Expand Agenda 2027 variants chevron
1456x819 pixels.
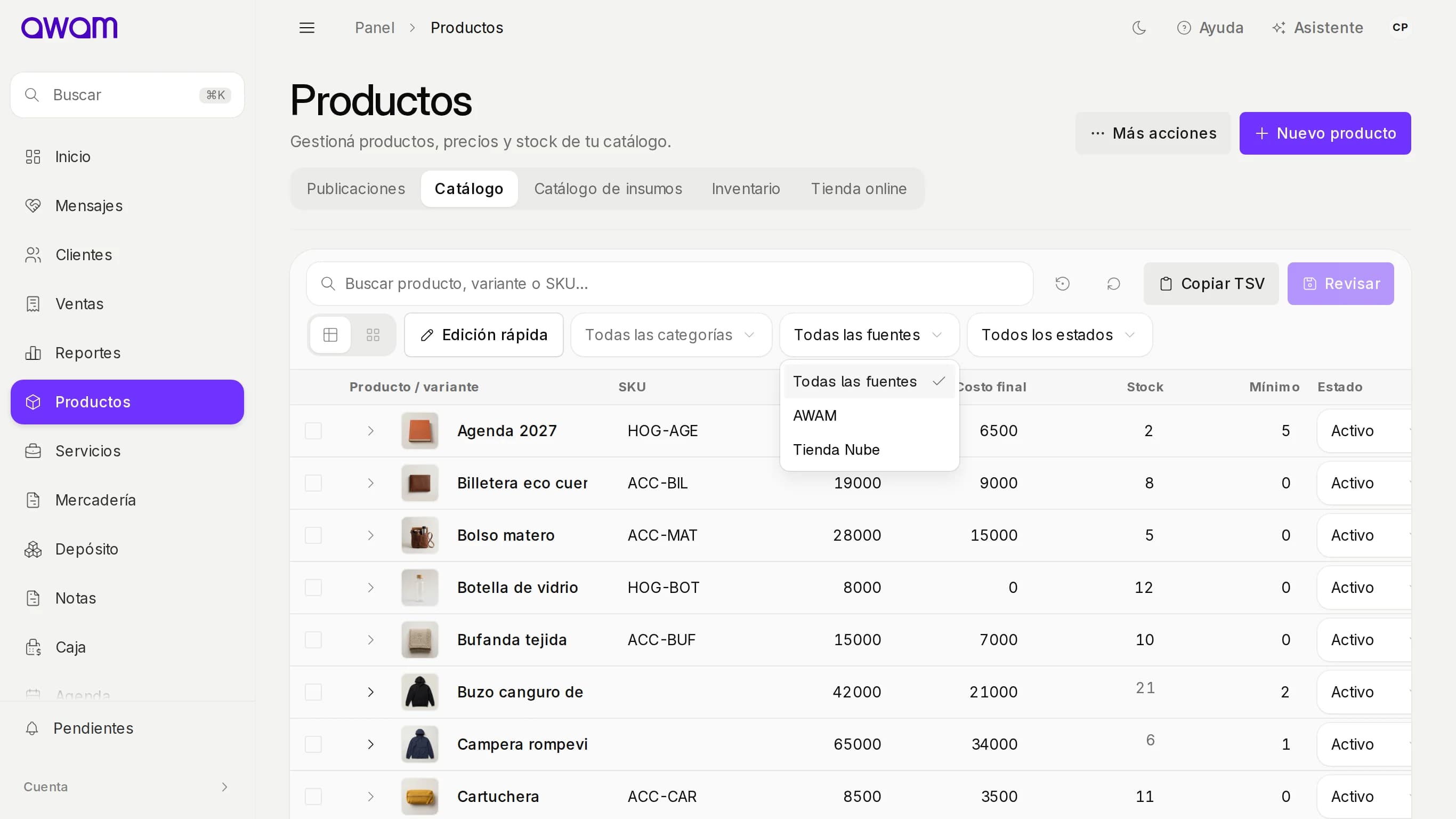pos(371,431)
